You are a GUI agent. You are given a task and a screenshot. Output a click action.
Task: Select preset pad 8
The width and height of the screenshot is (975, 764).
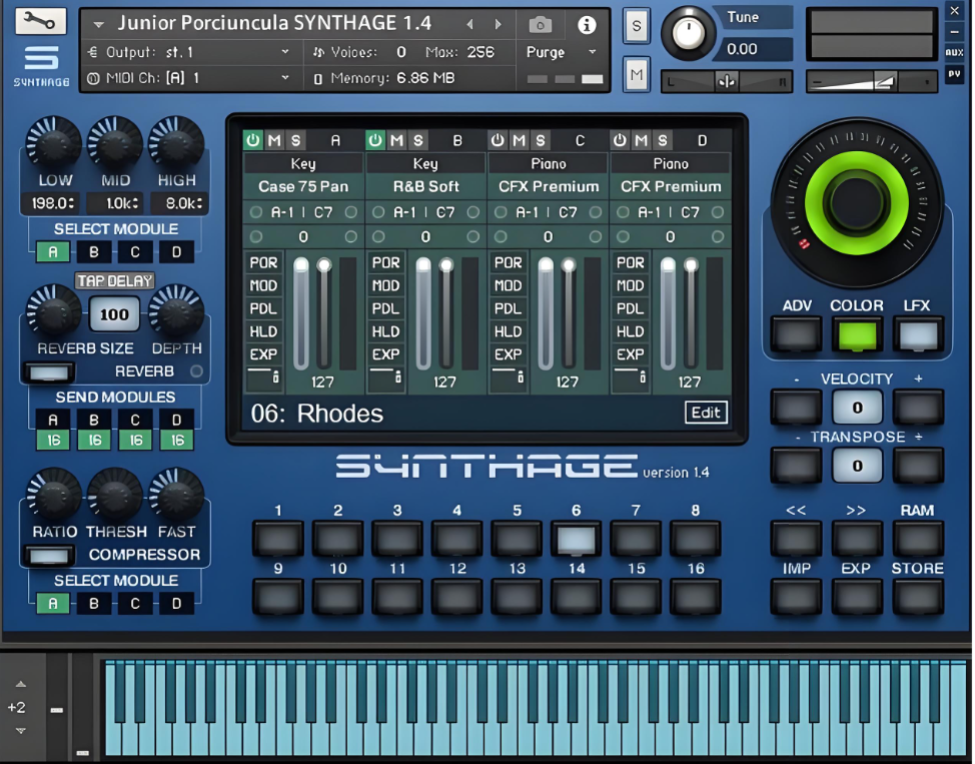click(696, 538)
